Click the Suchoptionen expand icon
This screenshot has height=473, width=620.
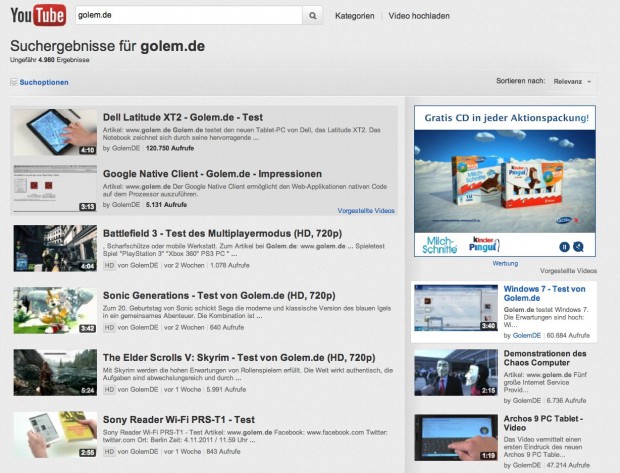coord(14,82)
